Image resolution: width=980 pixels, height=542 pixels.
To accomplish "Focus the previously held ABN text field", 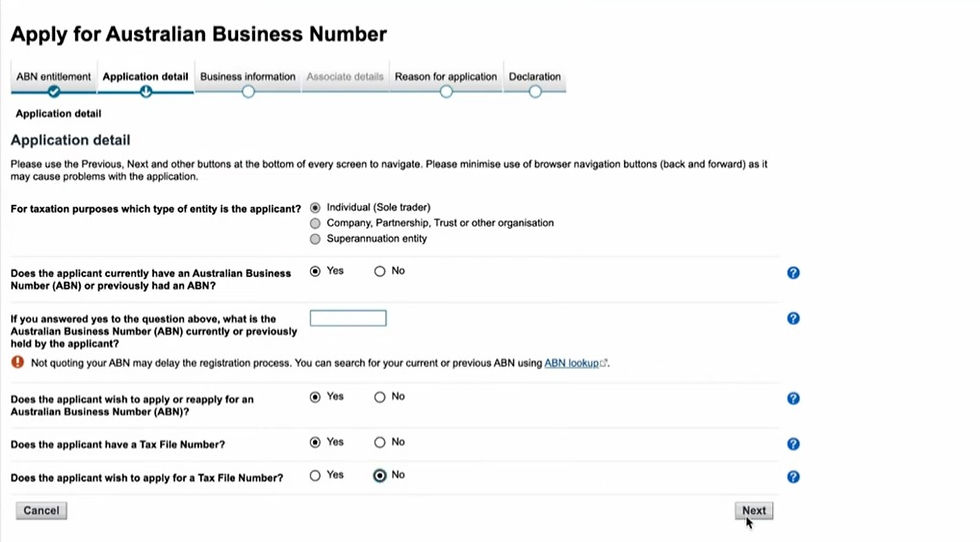I will 348,318.
